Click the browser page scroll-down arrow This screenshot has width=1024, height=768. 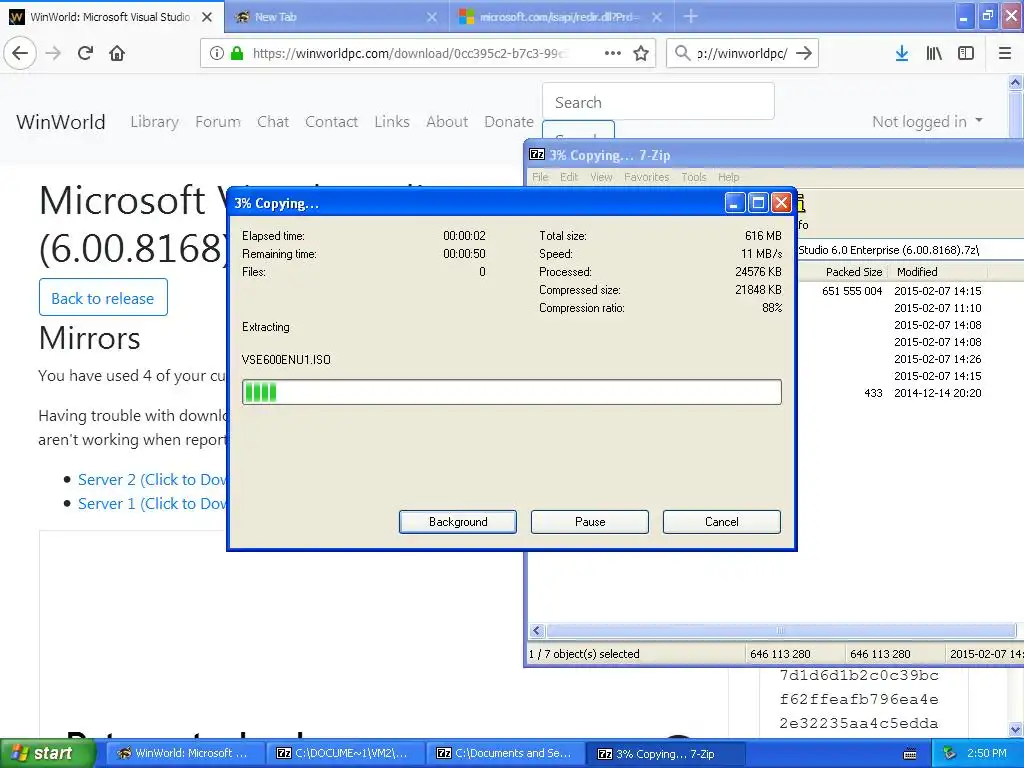tap(1015, 729)
